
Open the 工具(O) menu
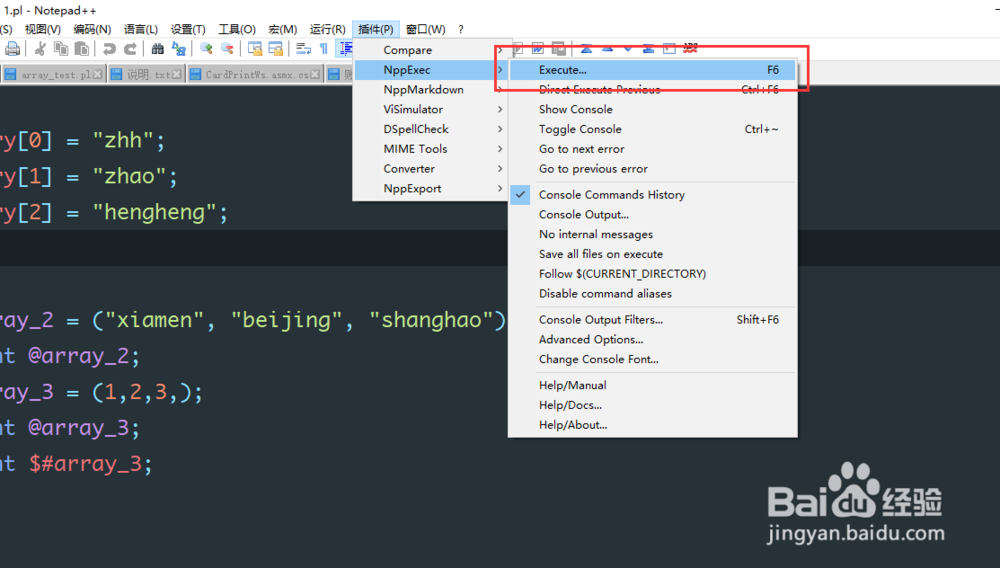pyautogui.click(x=237, y=29)
